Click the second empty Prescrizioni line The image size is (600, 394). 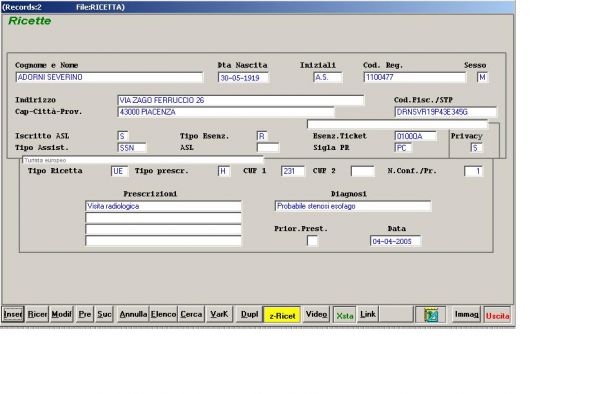163,218
